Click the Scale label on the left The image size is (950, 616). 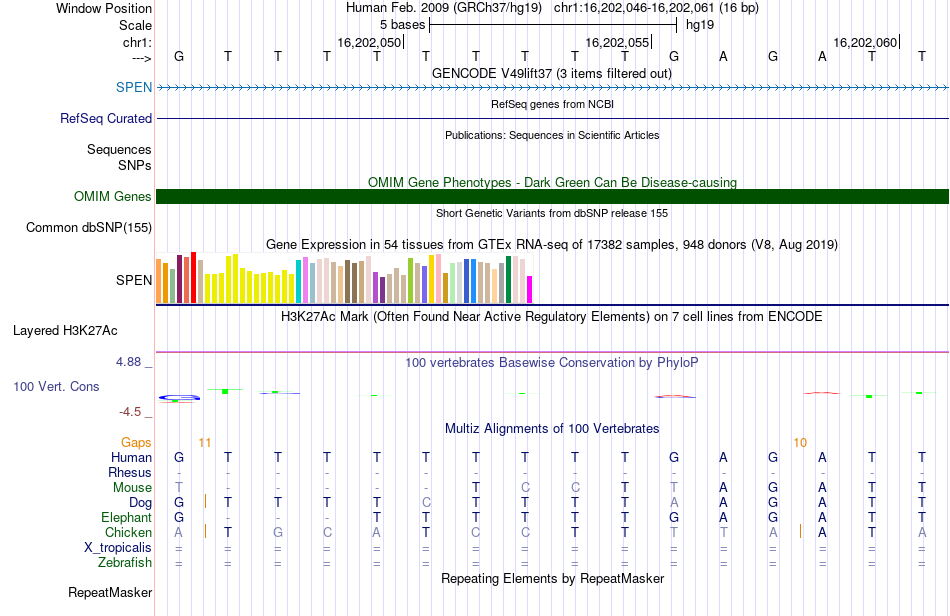(x=135, y=25)
